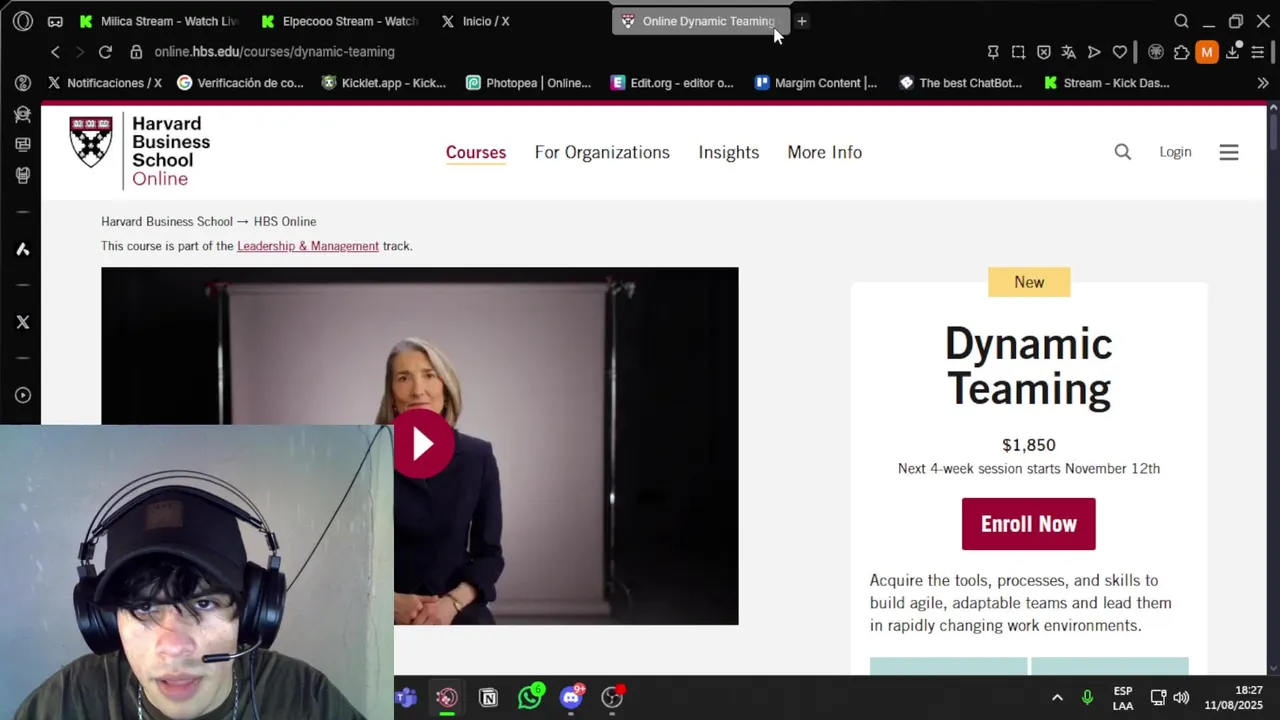
Task: Take a snapshot with the dashed-square icon
Action: tap(1018, 52)
